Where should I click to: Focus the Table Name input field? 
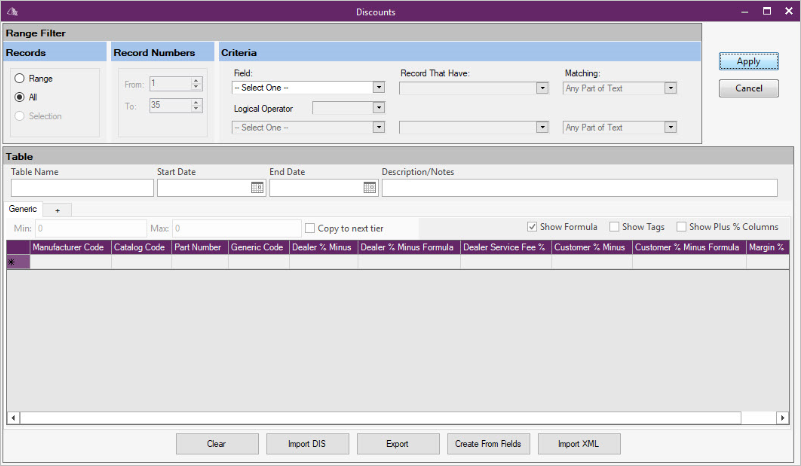tap(82, 188)
